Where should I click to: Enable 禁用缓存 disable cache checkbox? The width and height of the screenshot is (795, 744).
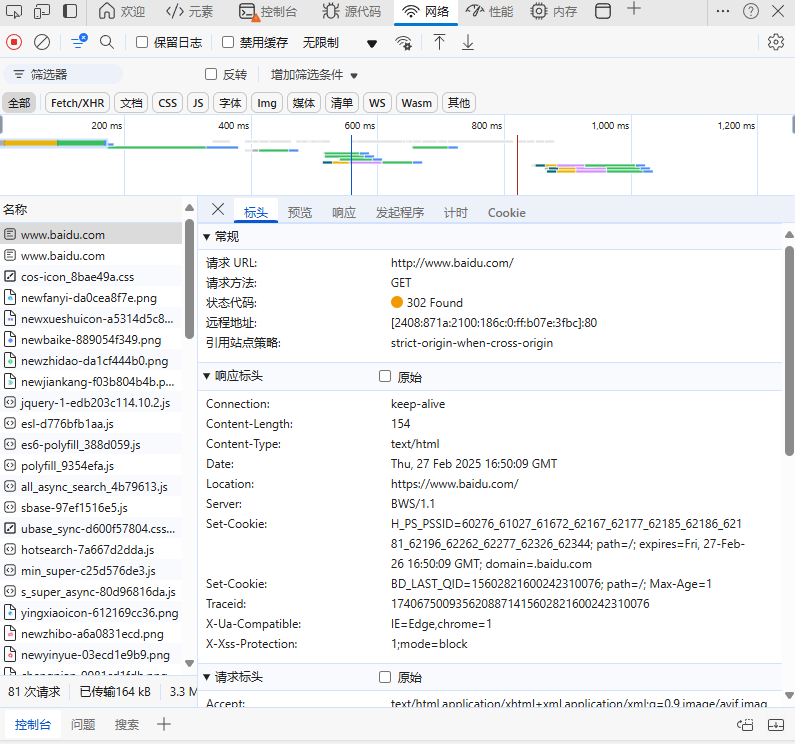tap(228, 42)
